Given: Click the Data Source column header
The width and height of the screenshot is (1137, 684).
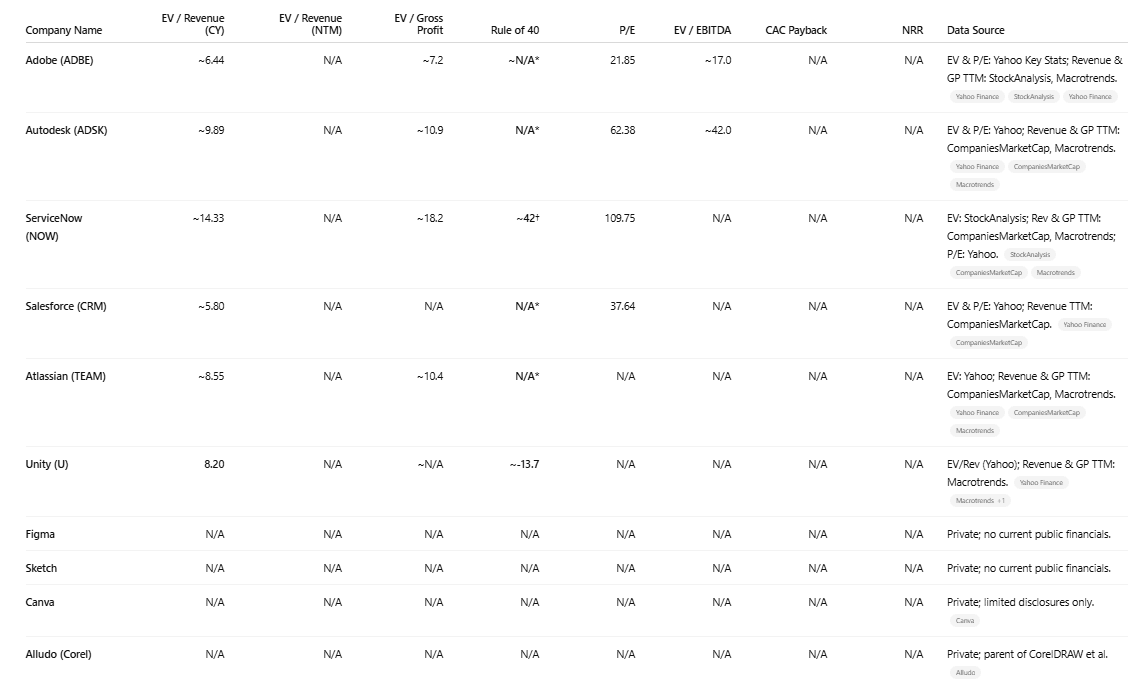Looking at the screenshot, I should [x=975, y=30].
